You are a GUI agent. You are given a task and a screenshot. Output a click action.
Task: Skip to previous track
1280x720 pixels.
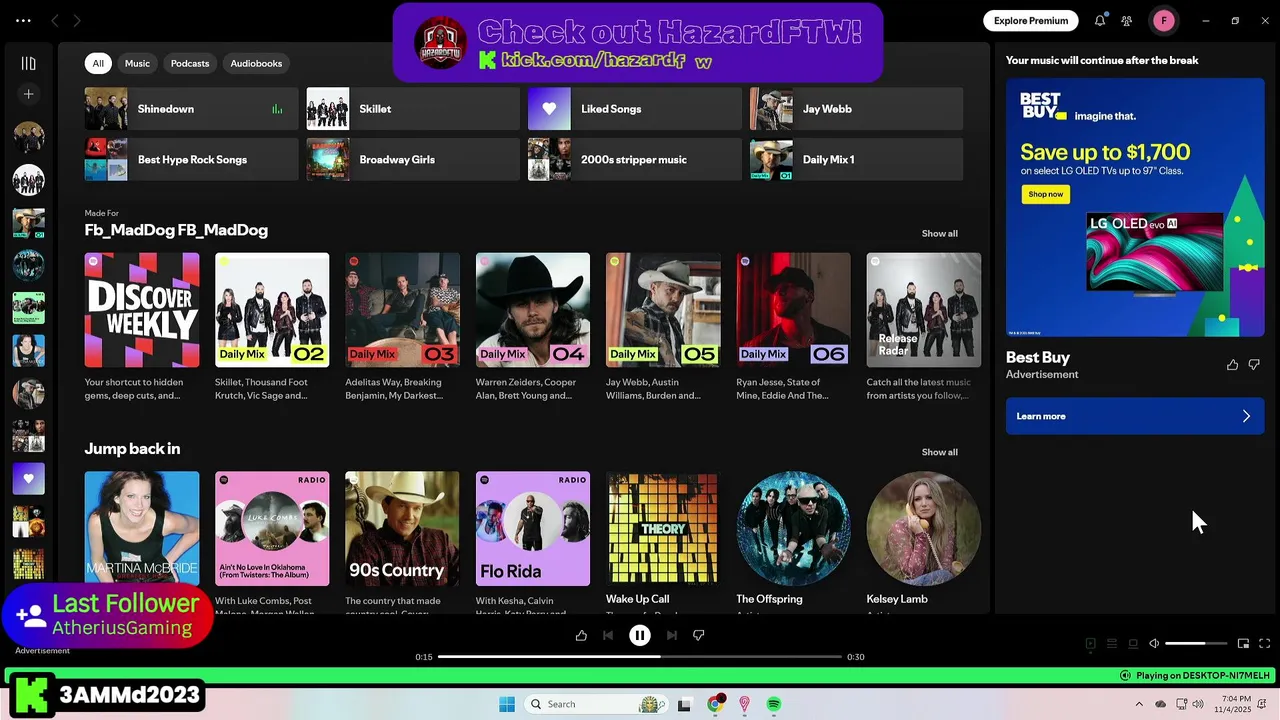[608, 635]
